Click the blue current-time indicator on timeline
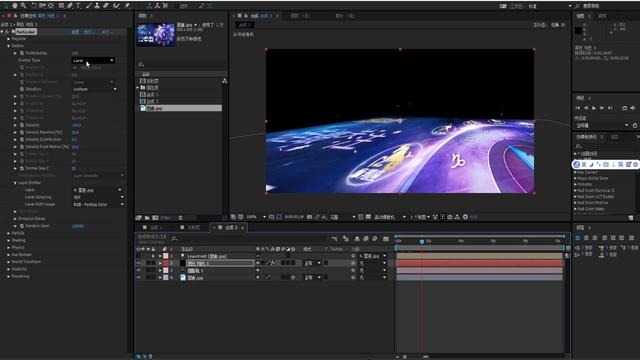The width and height of the screenshot is (640, 360). [x=422, y=242]
